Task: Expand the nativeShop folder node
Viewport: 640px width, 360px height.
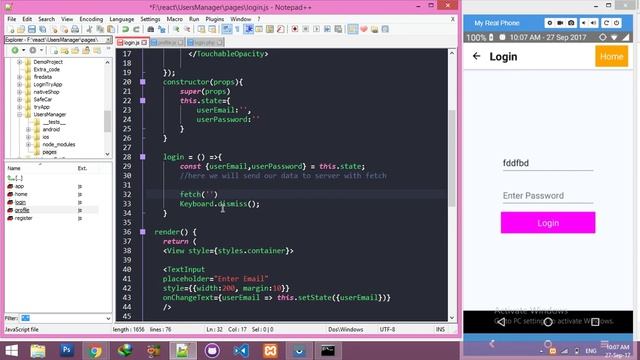Action: coord(19,92)
